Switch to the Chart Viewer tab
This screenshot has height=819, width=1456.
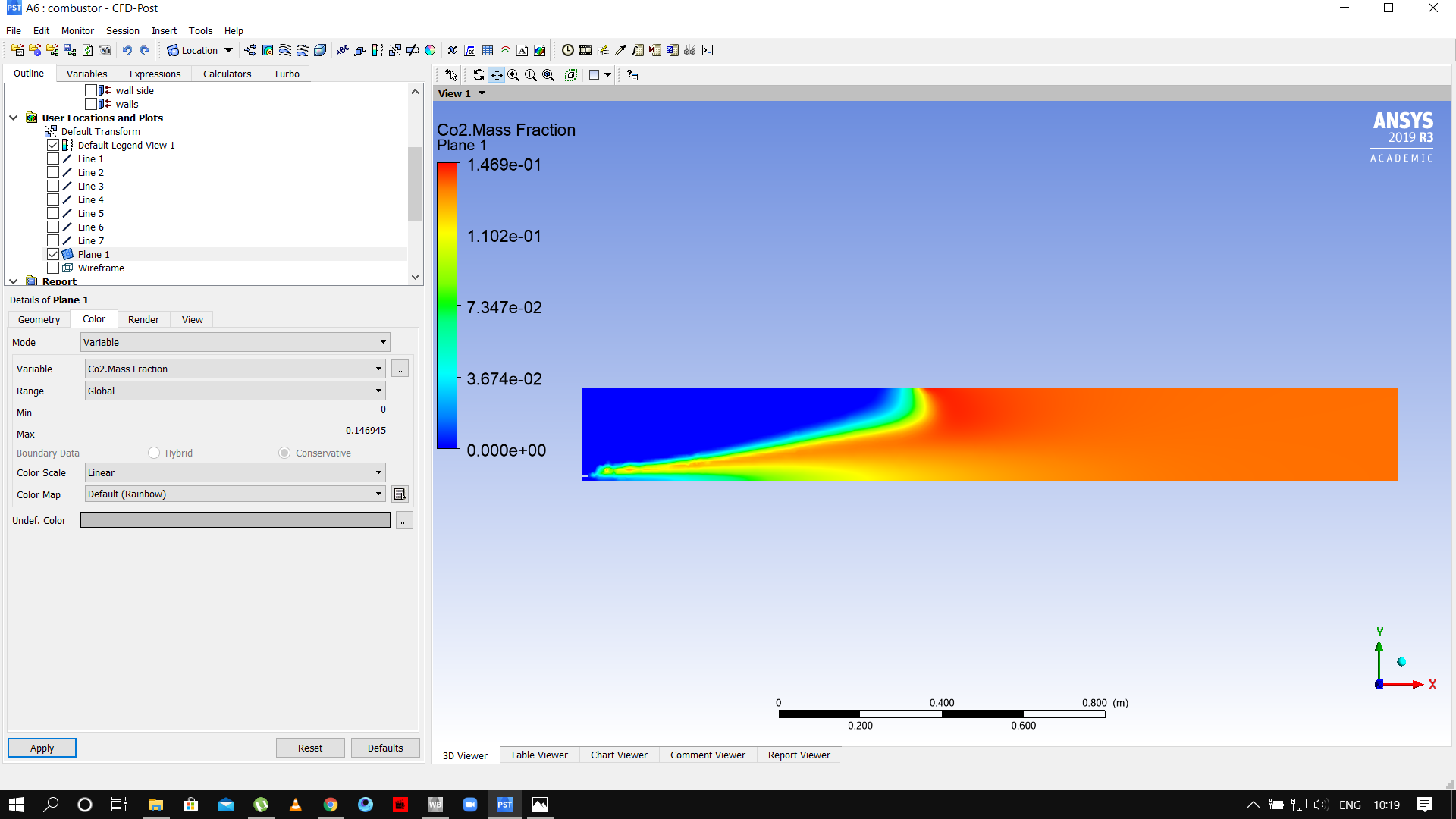619,755
